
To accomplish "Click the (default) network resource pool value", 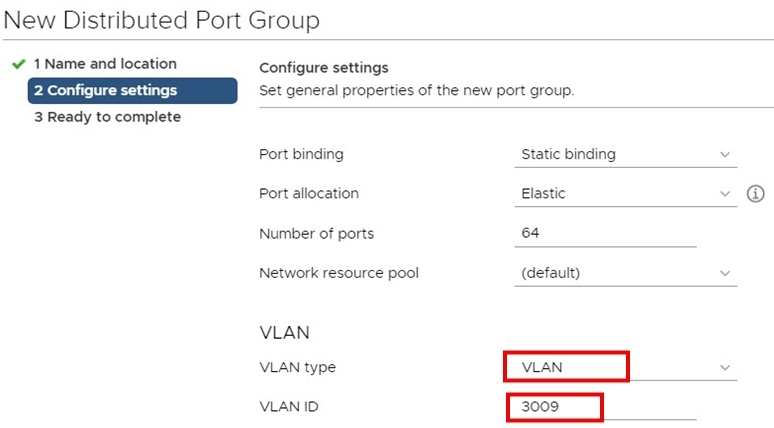I will (x=550, y=273).
